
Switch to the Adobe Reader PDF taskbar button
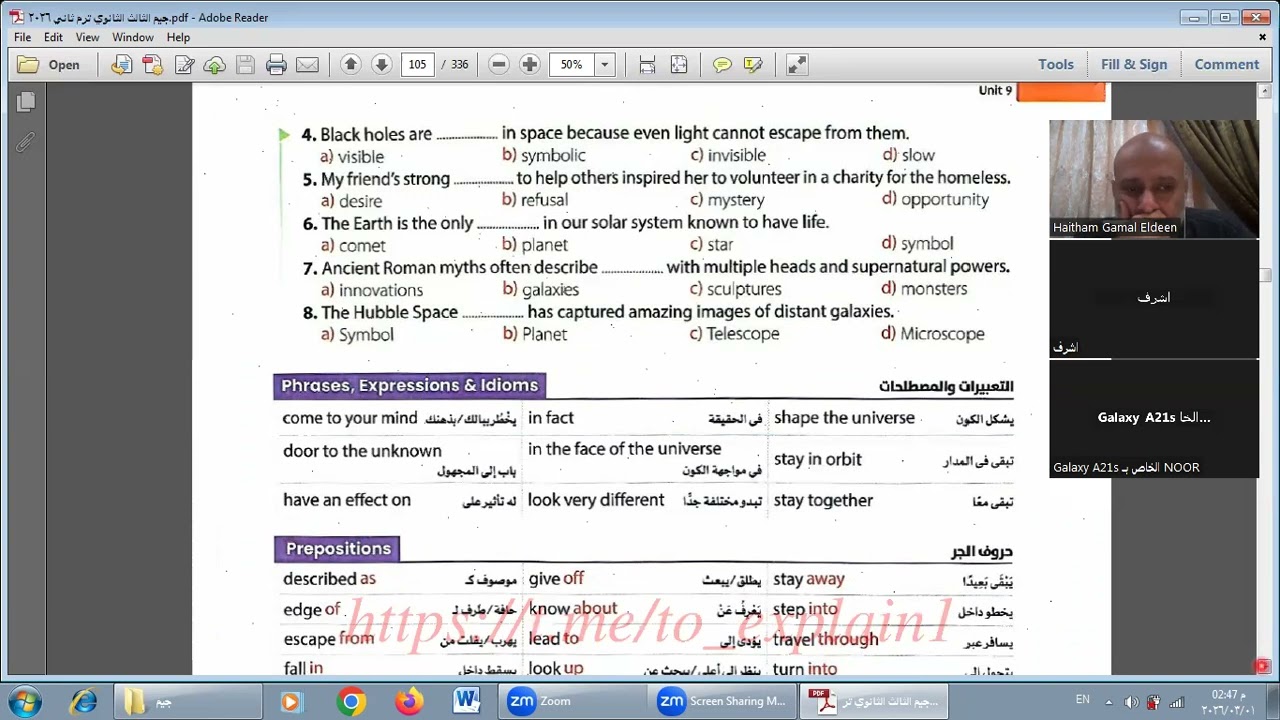point(875,701)
